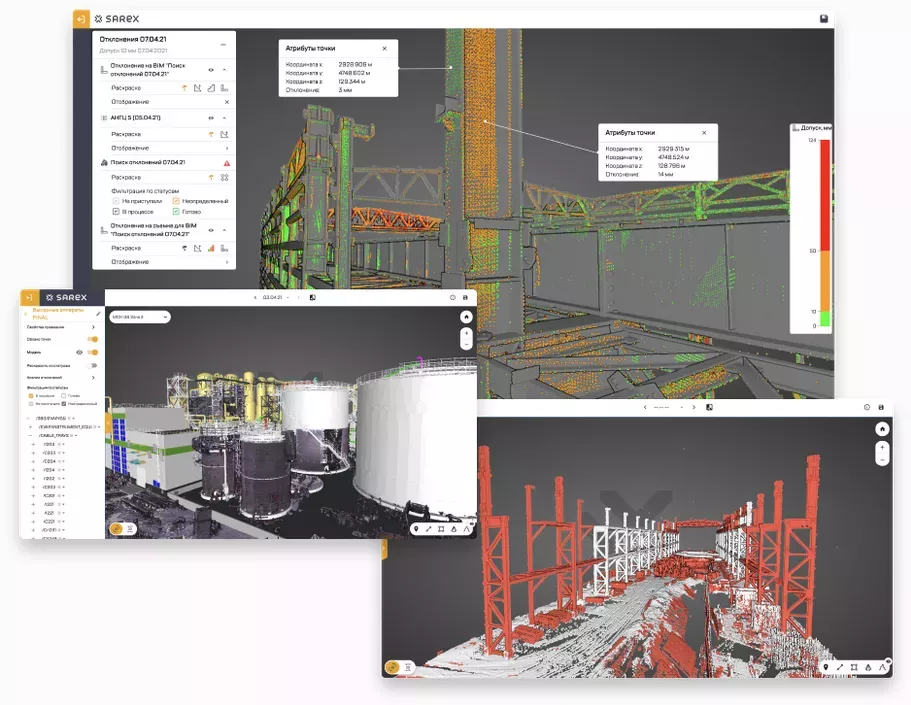Switch off the Облако точек toggle
911x705 pixels.
click(93, 339)
